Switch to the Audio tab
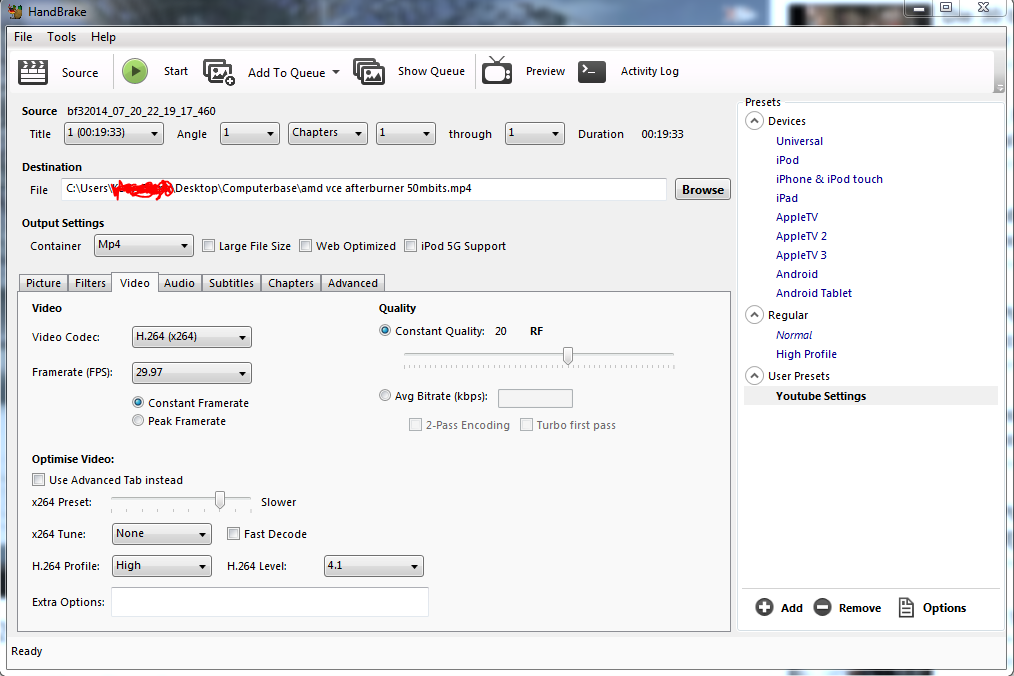This screenshot has width=1014, height=676. (x=179, y=283)
